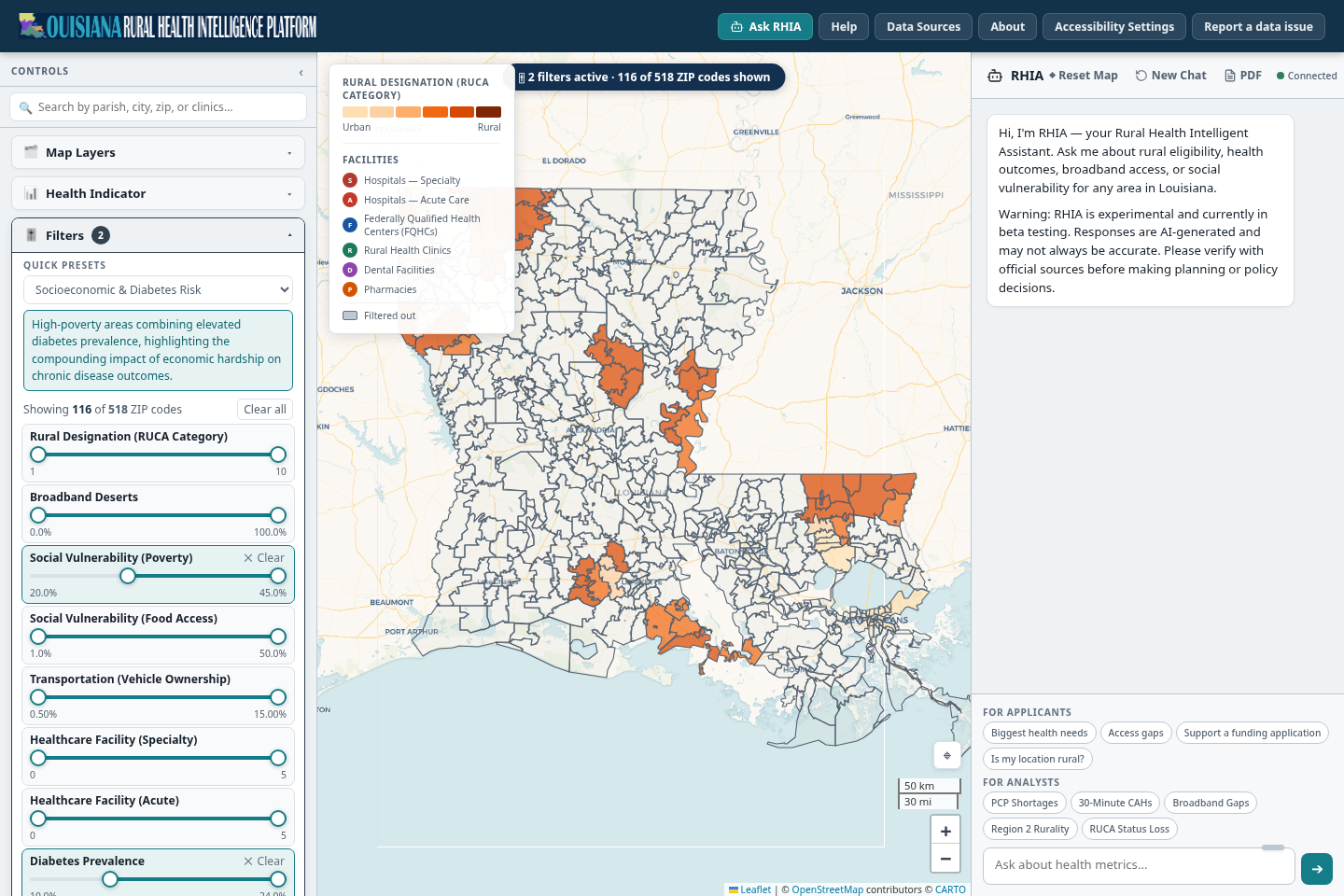Collapse the Filters section
1344x896 pixels.
tap(158, 235)
